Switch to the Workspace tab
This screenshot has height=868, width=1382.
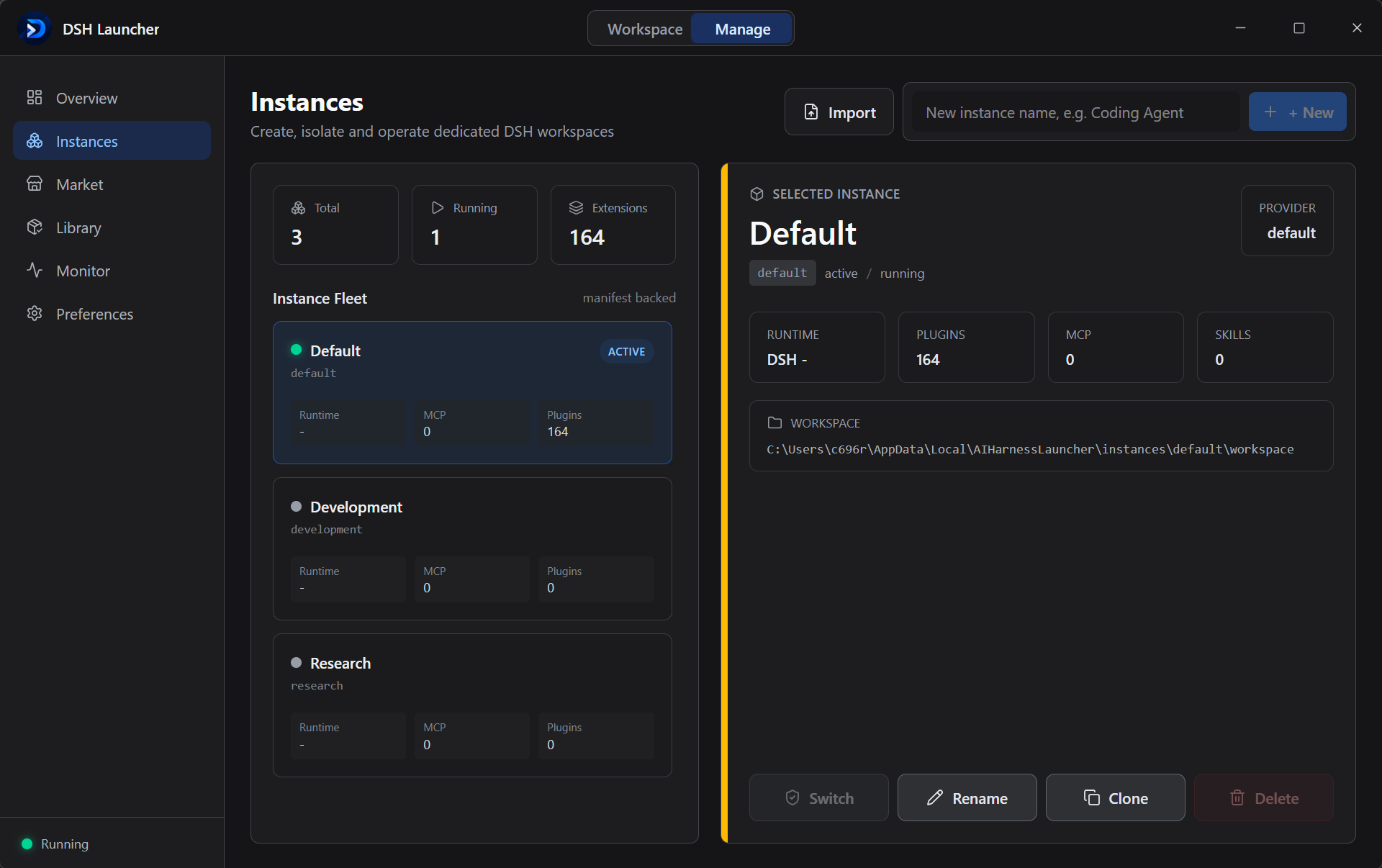(644, 29)
